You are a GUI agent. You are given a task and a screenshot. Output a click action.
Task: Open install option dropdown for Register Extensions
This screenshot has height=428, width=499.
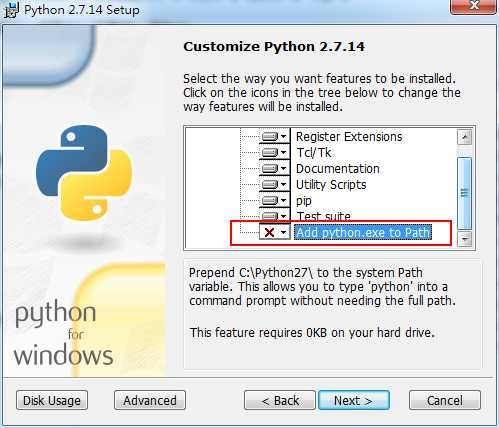(275, 136)
